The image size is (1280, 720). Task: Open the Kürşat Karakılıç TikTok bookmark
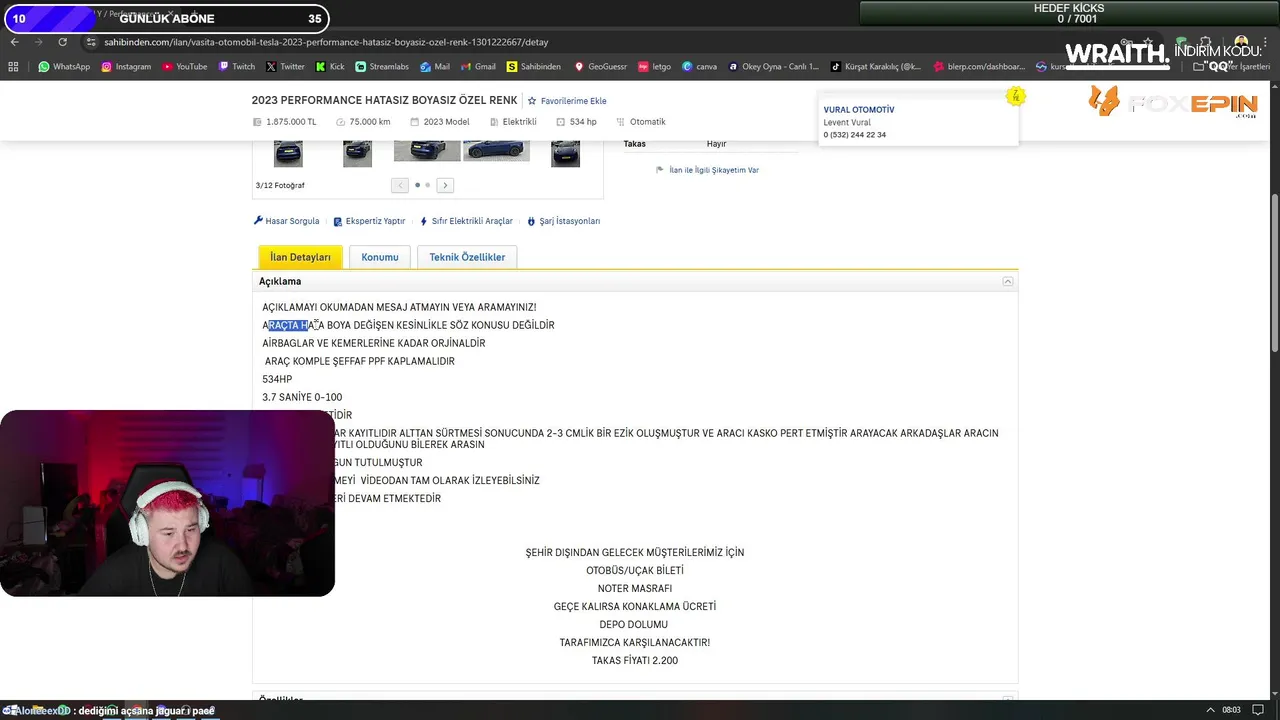click(x=876, y=67)
